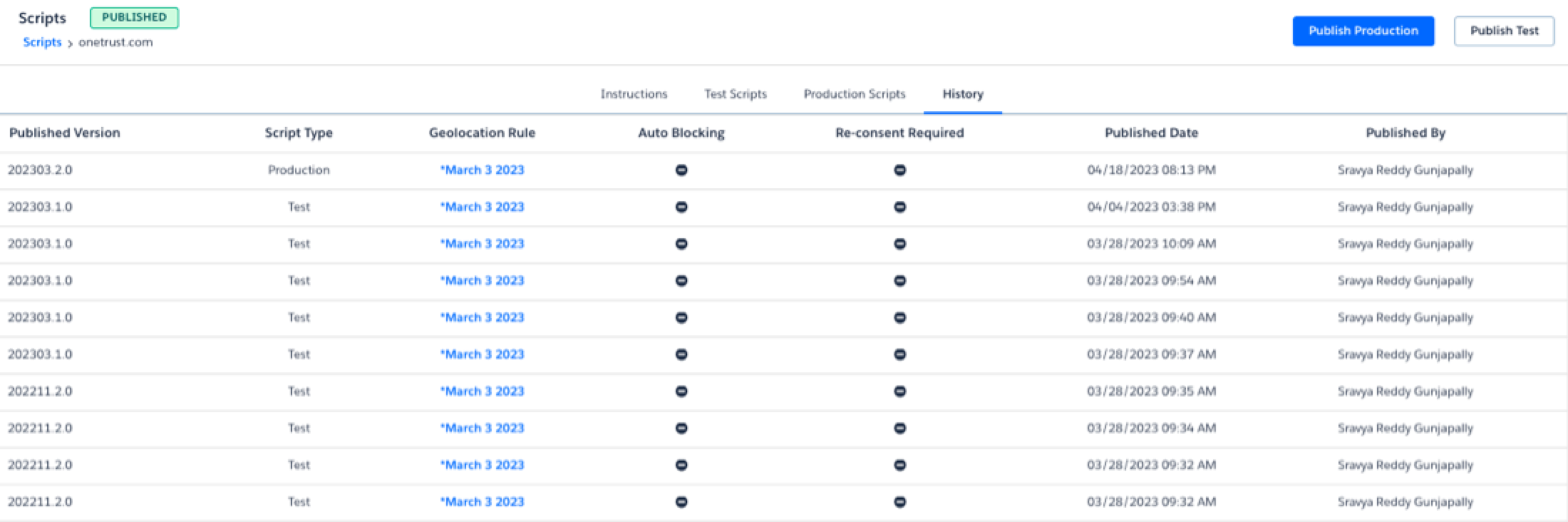Viewport: 1568px width, 522px height.
Task: Click Re-consent icon for 09:34 AM row
Action: 899,428
